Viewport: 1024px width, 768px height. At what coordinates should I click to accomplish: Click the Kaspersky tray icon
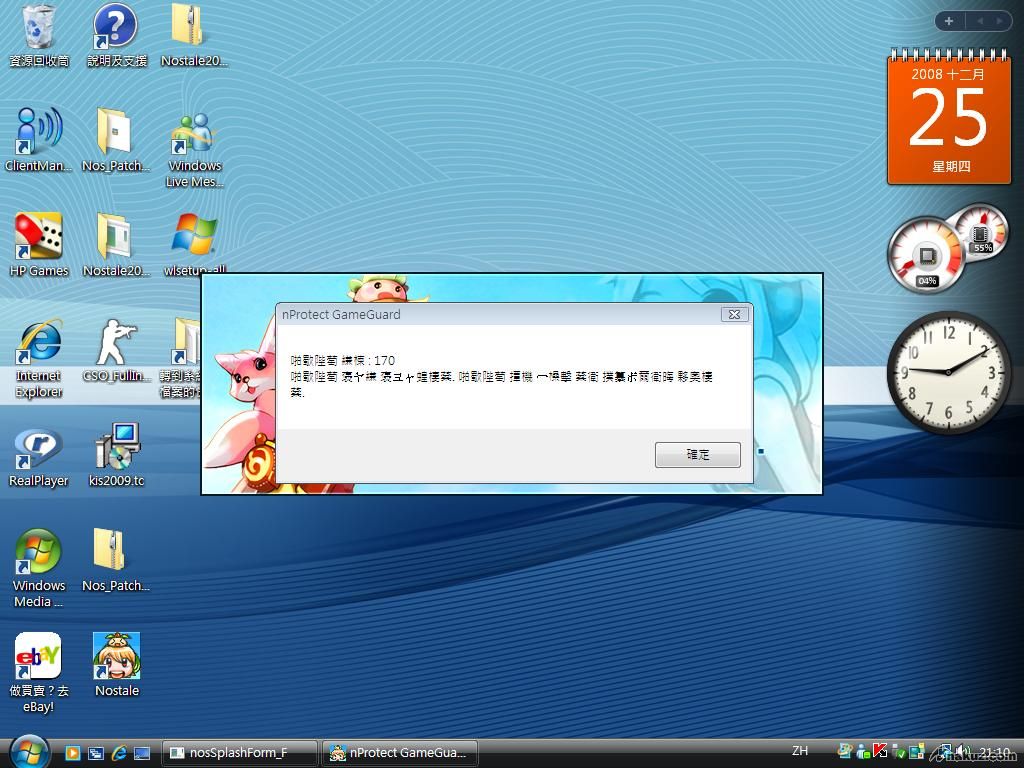click(880, 752)
